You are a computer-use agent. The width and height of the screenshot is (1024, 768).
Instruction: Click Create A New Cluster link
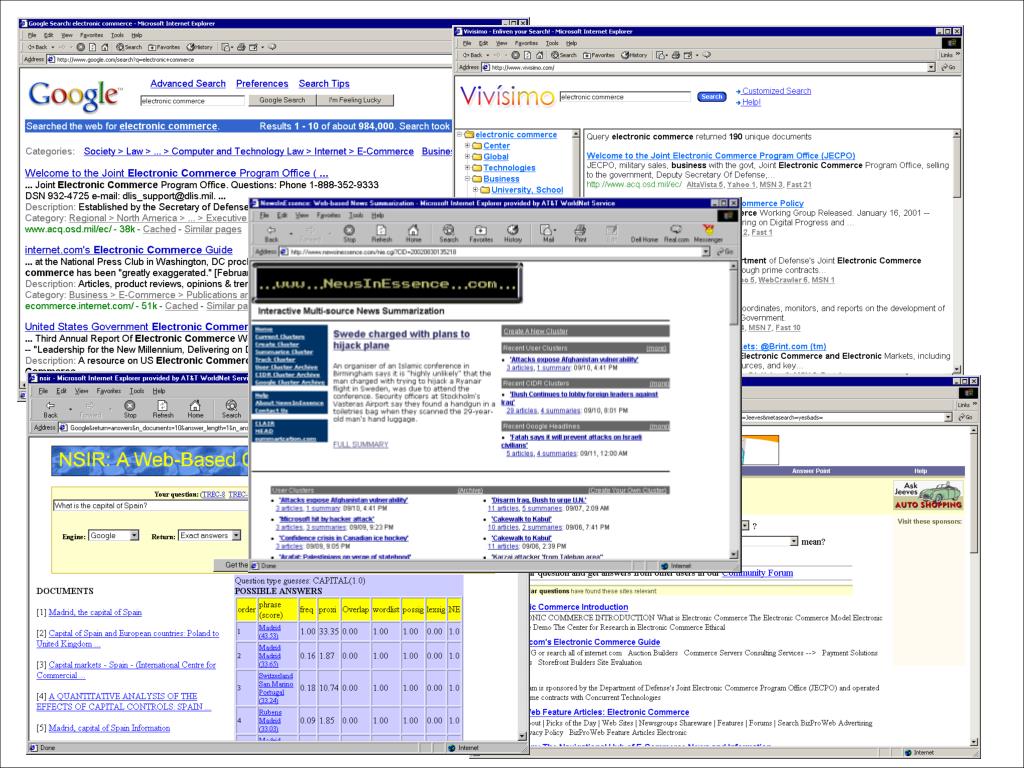click(x=536, y=332)
